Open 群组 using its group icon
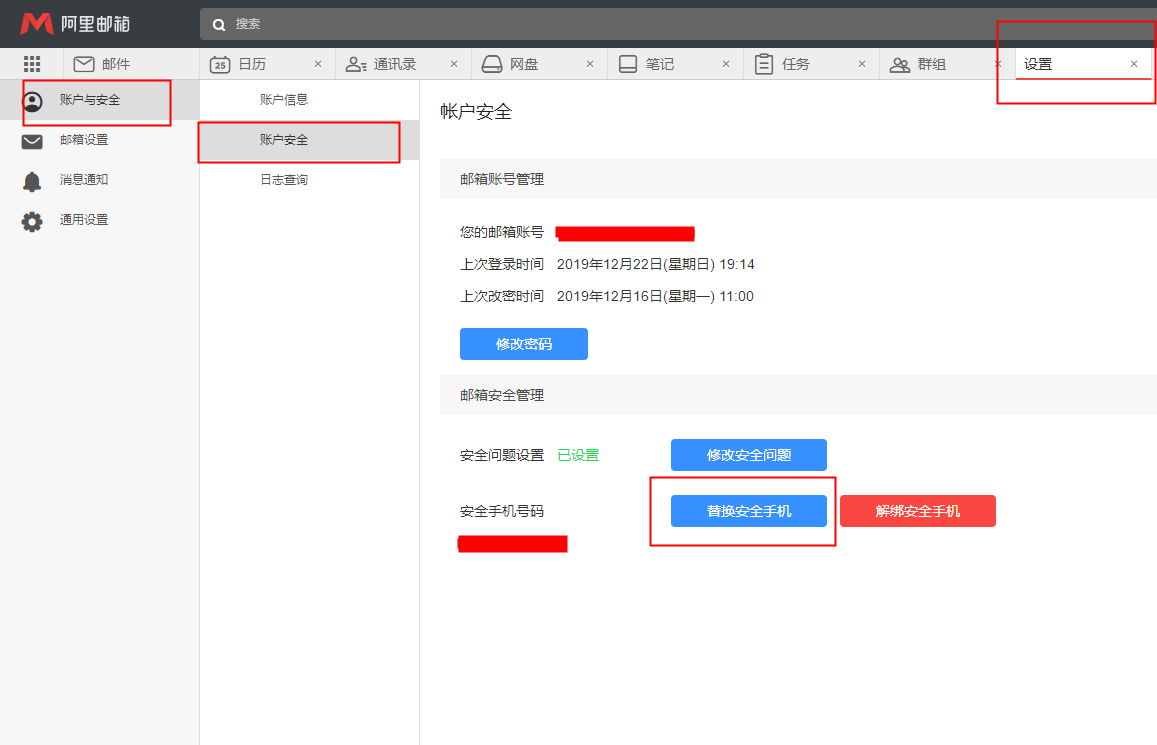 coord(899,63)
